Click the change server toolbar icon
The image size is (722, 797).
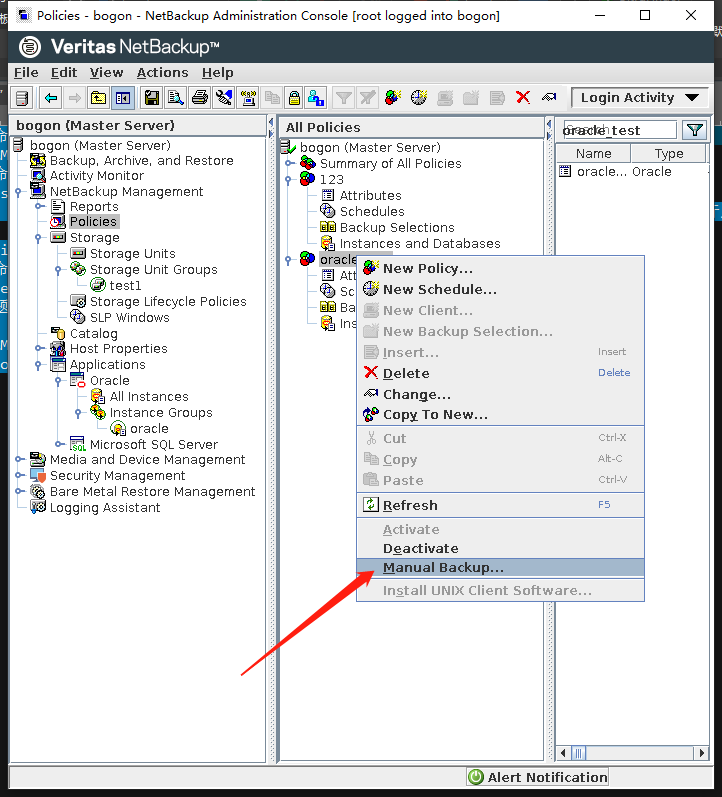(22, 98)
